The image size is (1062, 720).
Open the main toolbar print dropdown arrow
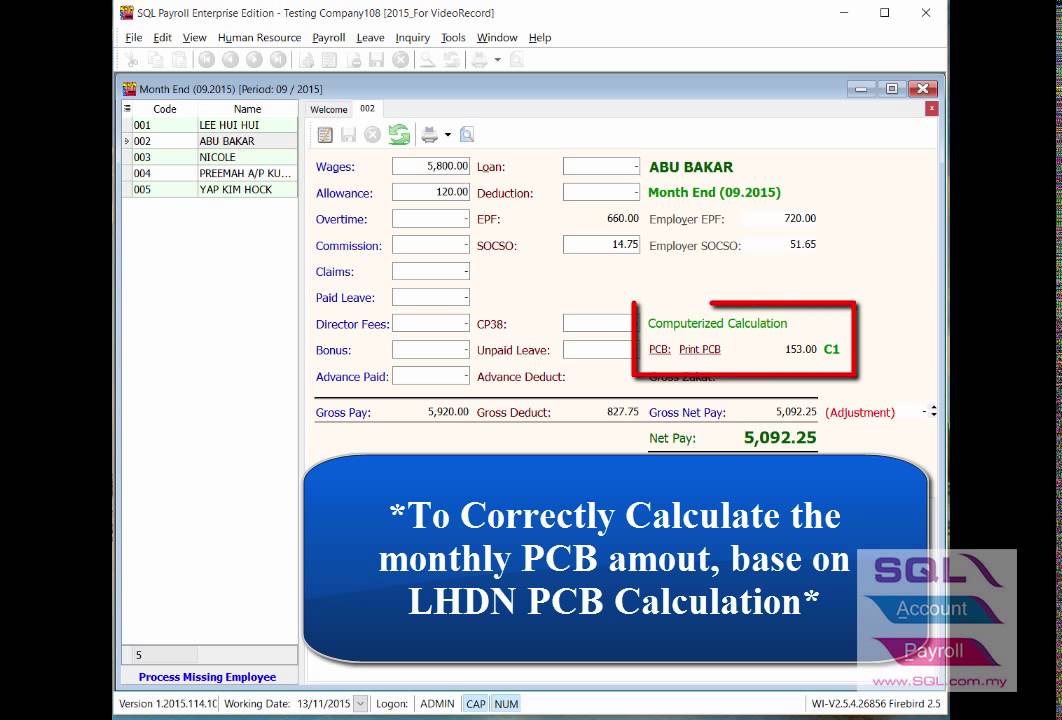coord(497,60)
